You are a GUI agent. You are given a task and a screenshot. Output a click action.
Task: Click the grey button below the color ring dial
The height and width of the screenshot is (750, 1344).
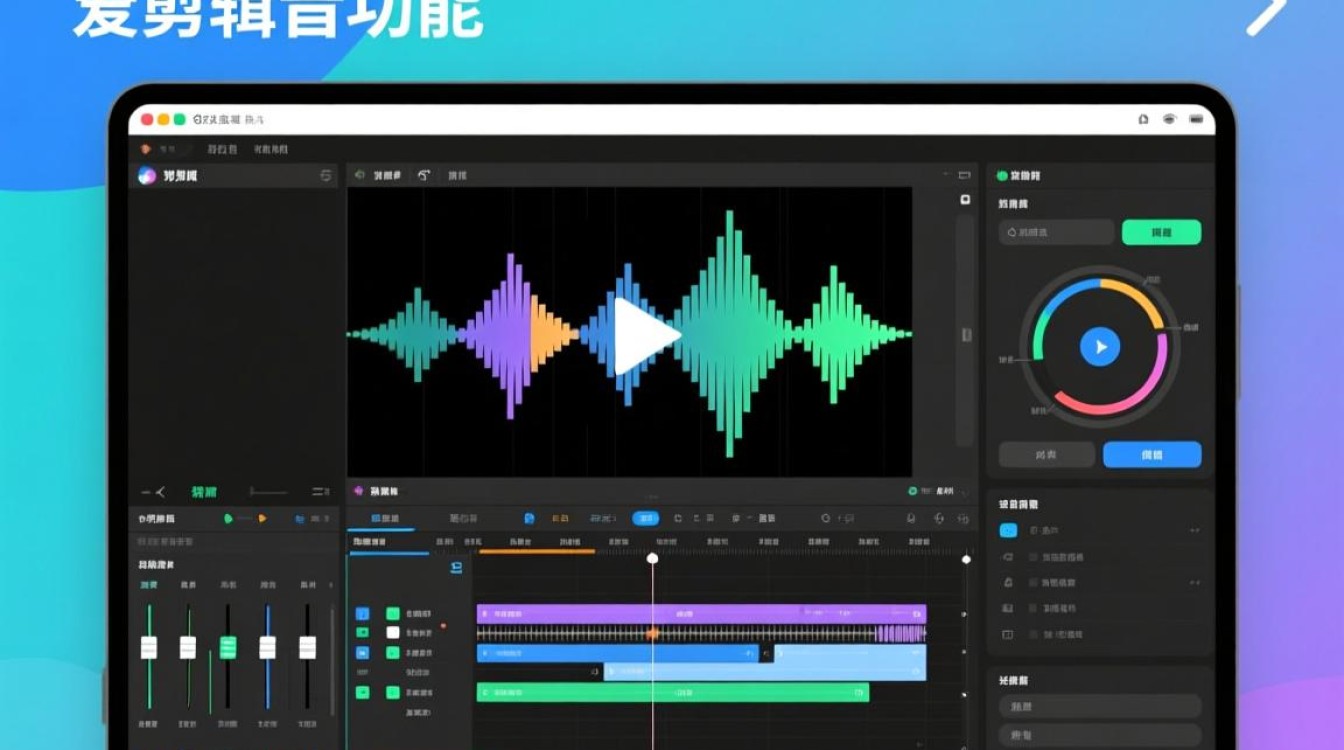1047,454
